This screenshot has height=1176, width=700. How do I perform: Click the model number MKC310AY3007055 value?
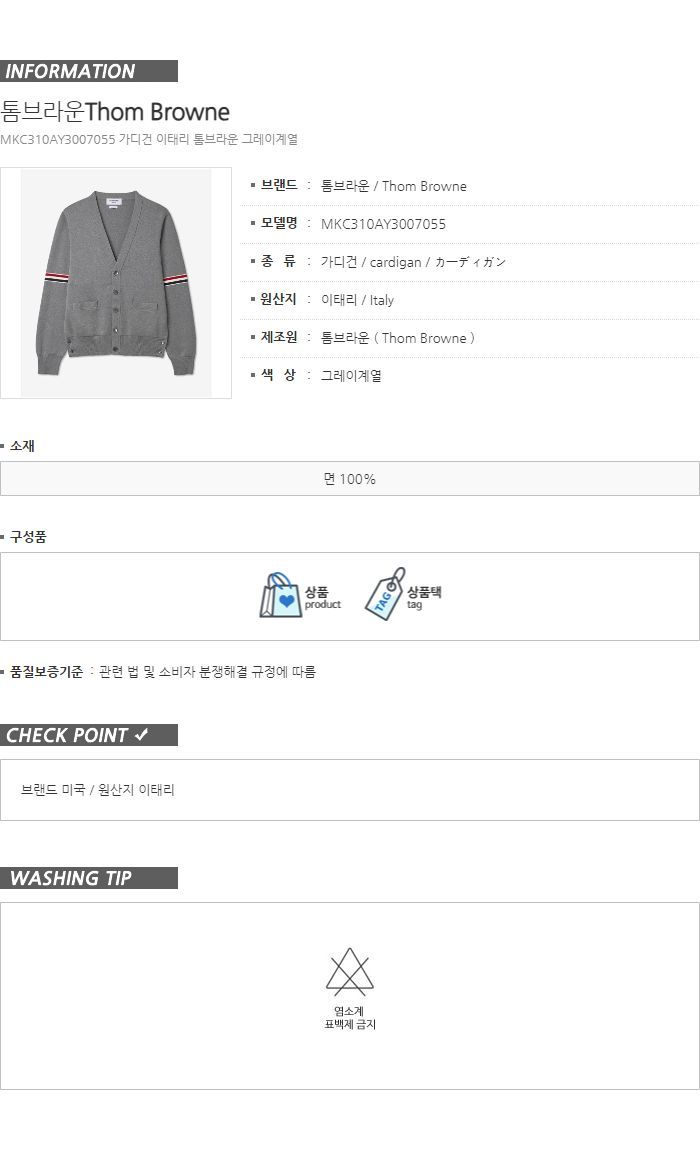383,224
